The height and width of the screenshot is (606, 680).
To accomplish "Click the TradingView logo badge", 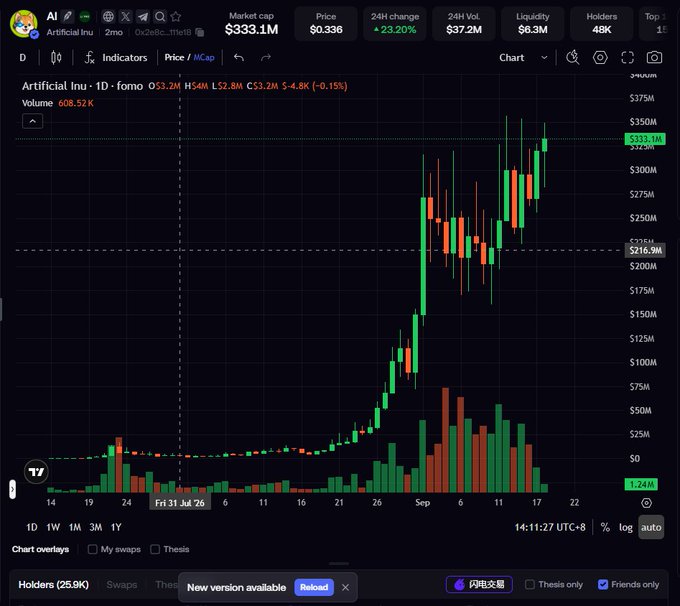I will click(x=36, y=472).
